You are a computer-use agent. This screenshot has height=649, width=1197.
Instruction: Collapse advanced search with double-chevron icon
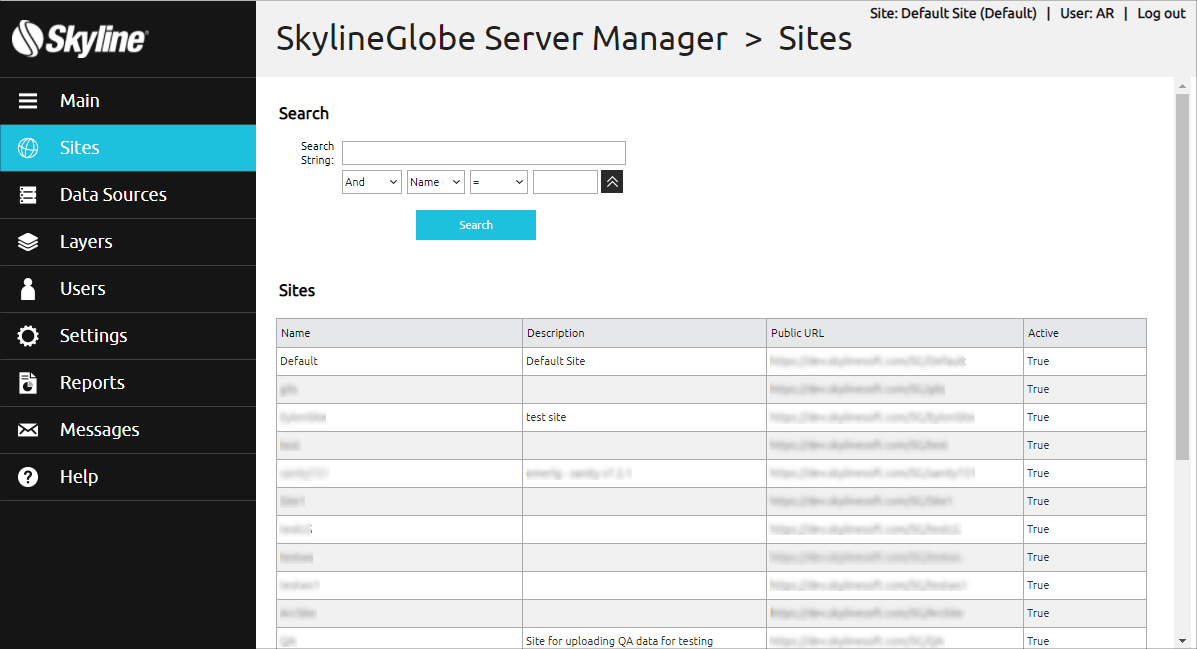coord(612,182)
